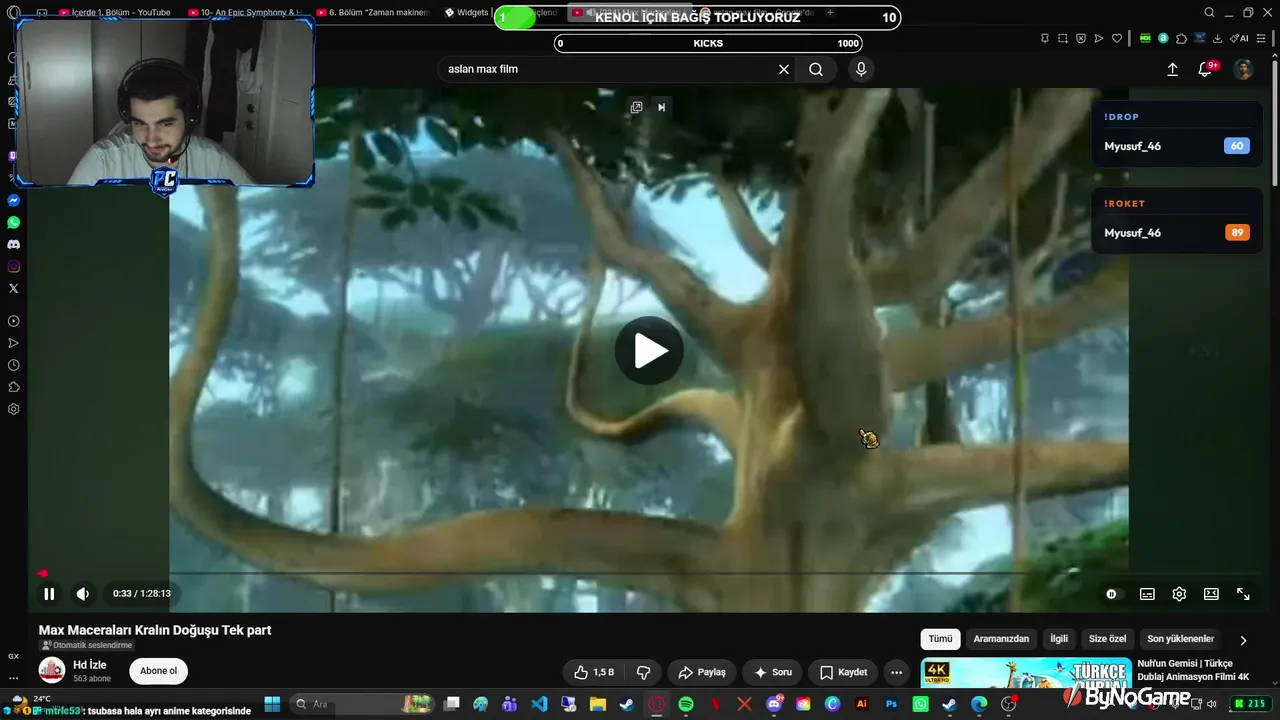
Task: Click the Paylaş share button
Action: pos(702,672)
